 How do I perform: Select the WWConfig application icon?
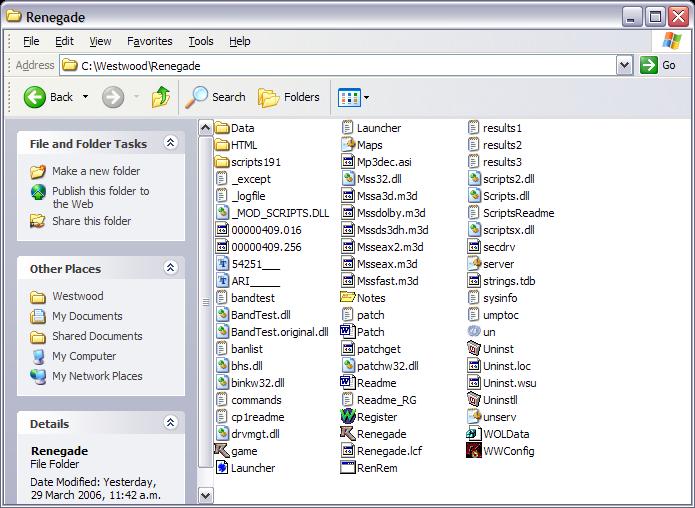tap(475, 451)
